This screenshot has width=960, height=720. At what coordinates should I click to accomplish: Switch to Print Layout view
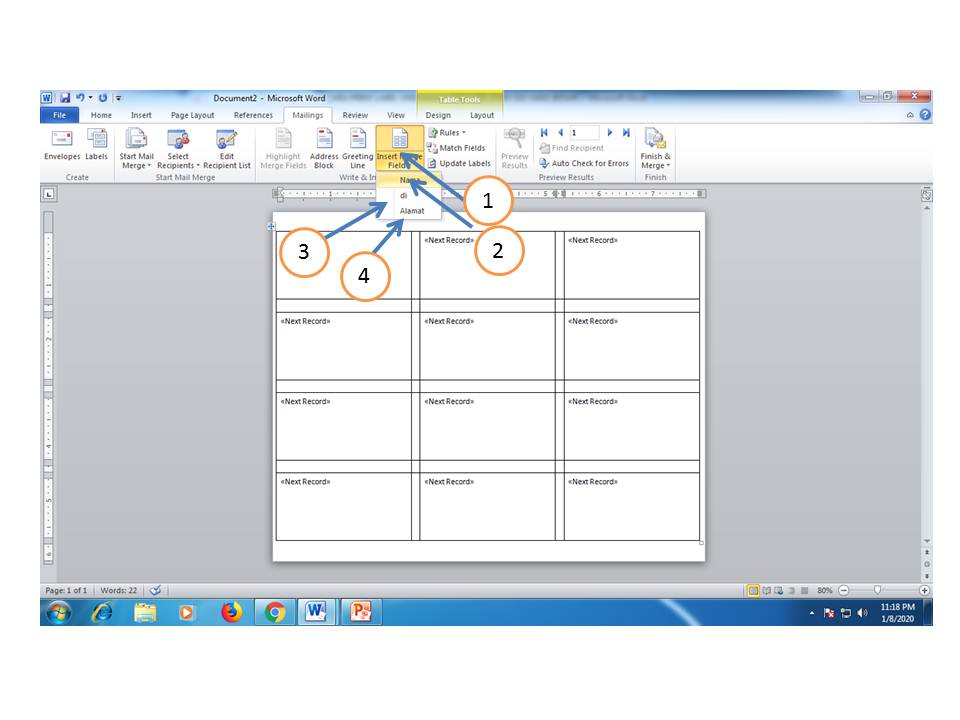click(x=753, y=591)
